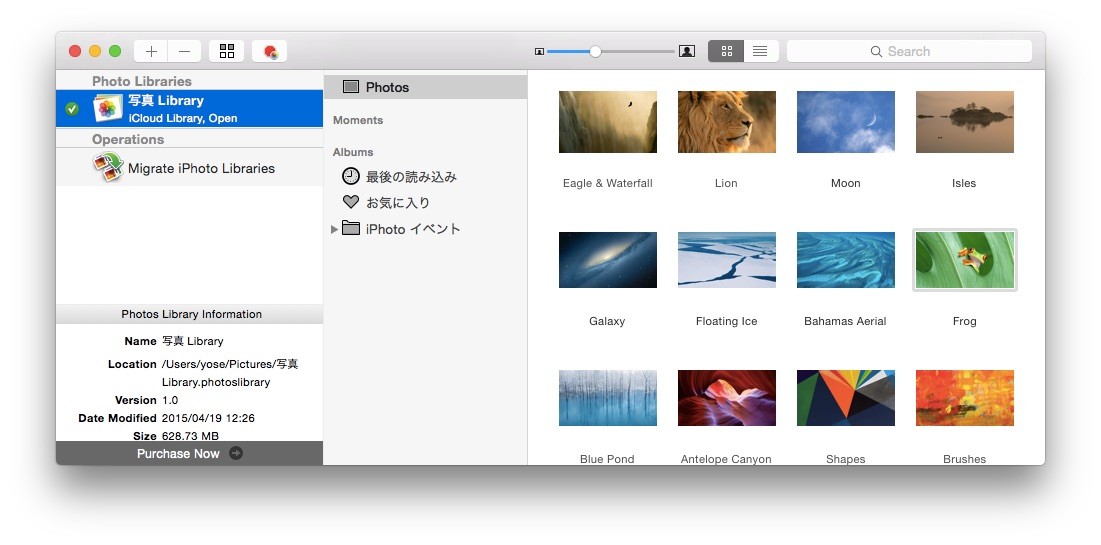Image resolution: width=1101 pixels, height=545 pixels.
Task: Select iPhoto イベント folder label
Action: [414, 229]
